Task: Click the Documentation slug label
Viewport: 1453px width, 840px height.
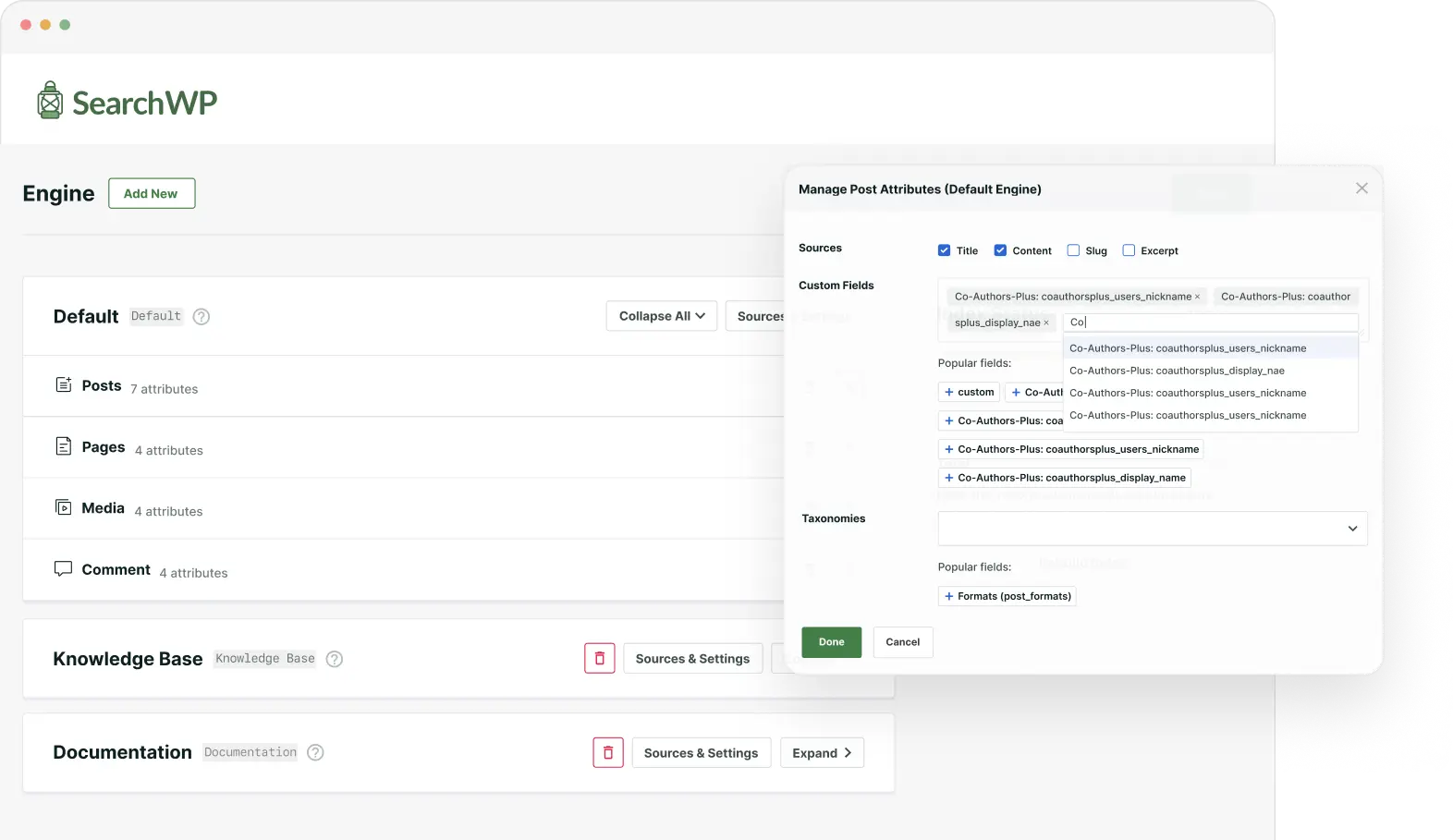Action: click(x=250, y=752)
